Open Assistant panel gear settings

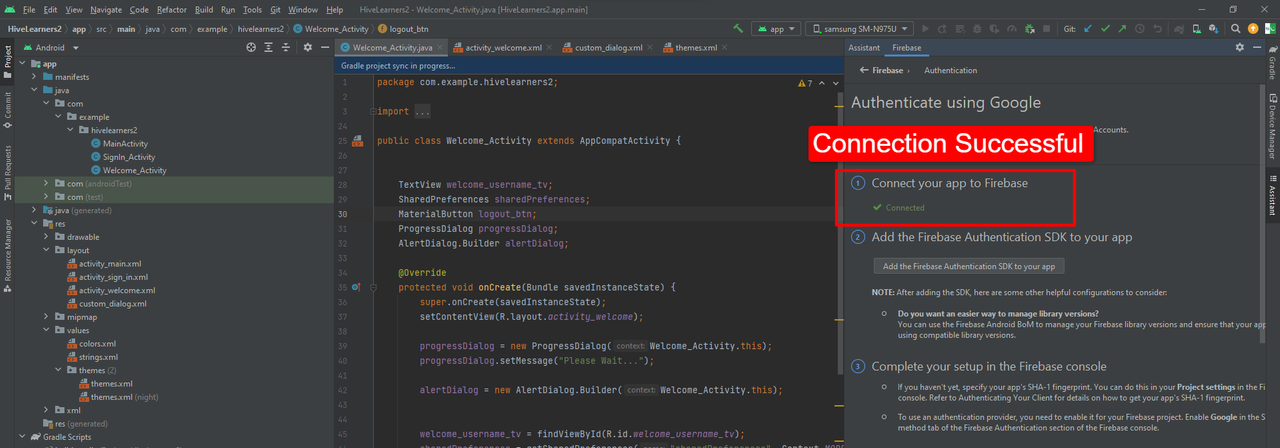point(1240,47)
